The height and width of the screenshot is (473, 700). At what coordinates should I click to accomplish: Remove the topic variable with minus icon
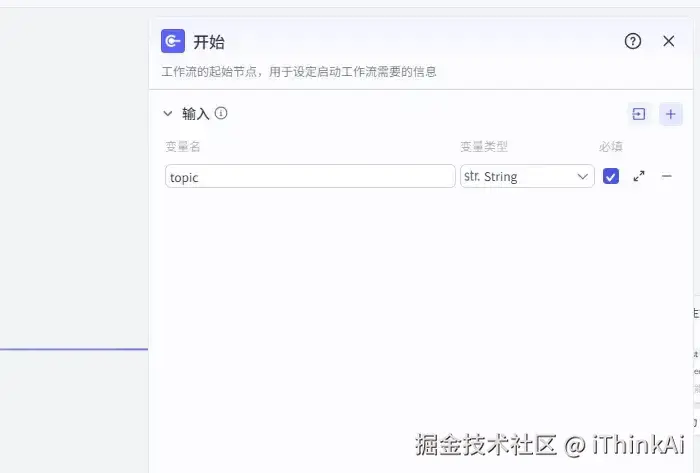tap(667, 176)
